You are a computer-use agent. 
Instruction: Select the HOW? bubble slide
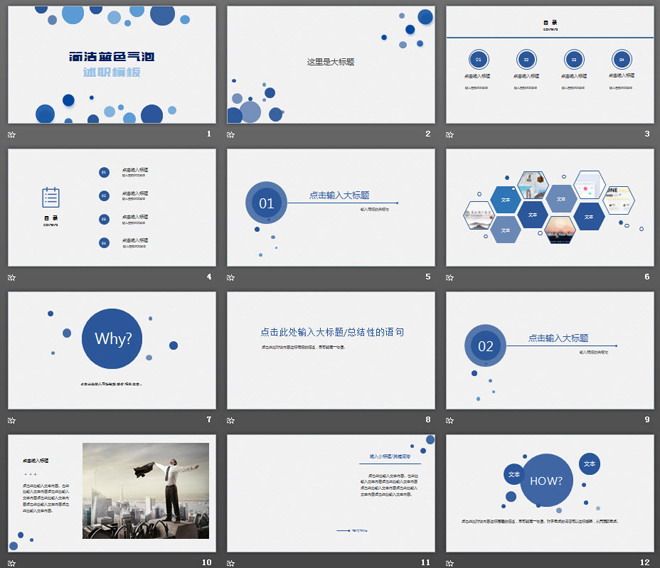(550, 493)
